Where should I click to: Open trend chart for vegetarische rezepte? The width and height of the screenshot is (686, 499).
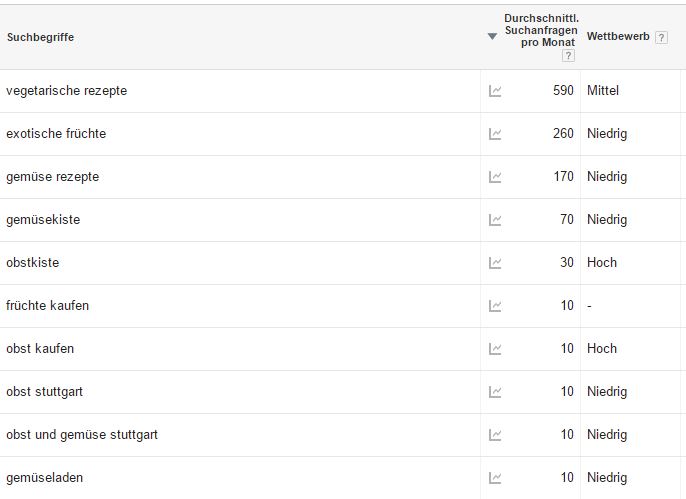click(495, 91)
